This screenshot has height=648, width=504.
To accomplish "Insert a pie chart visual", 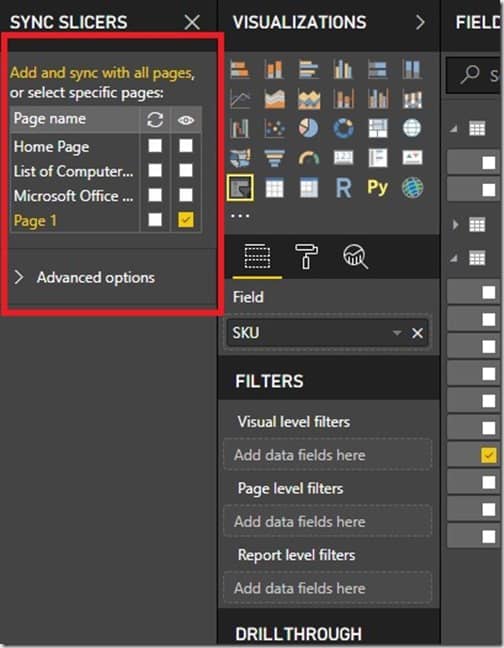I will pos(309,129).
